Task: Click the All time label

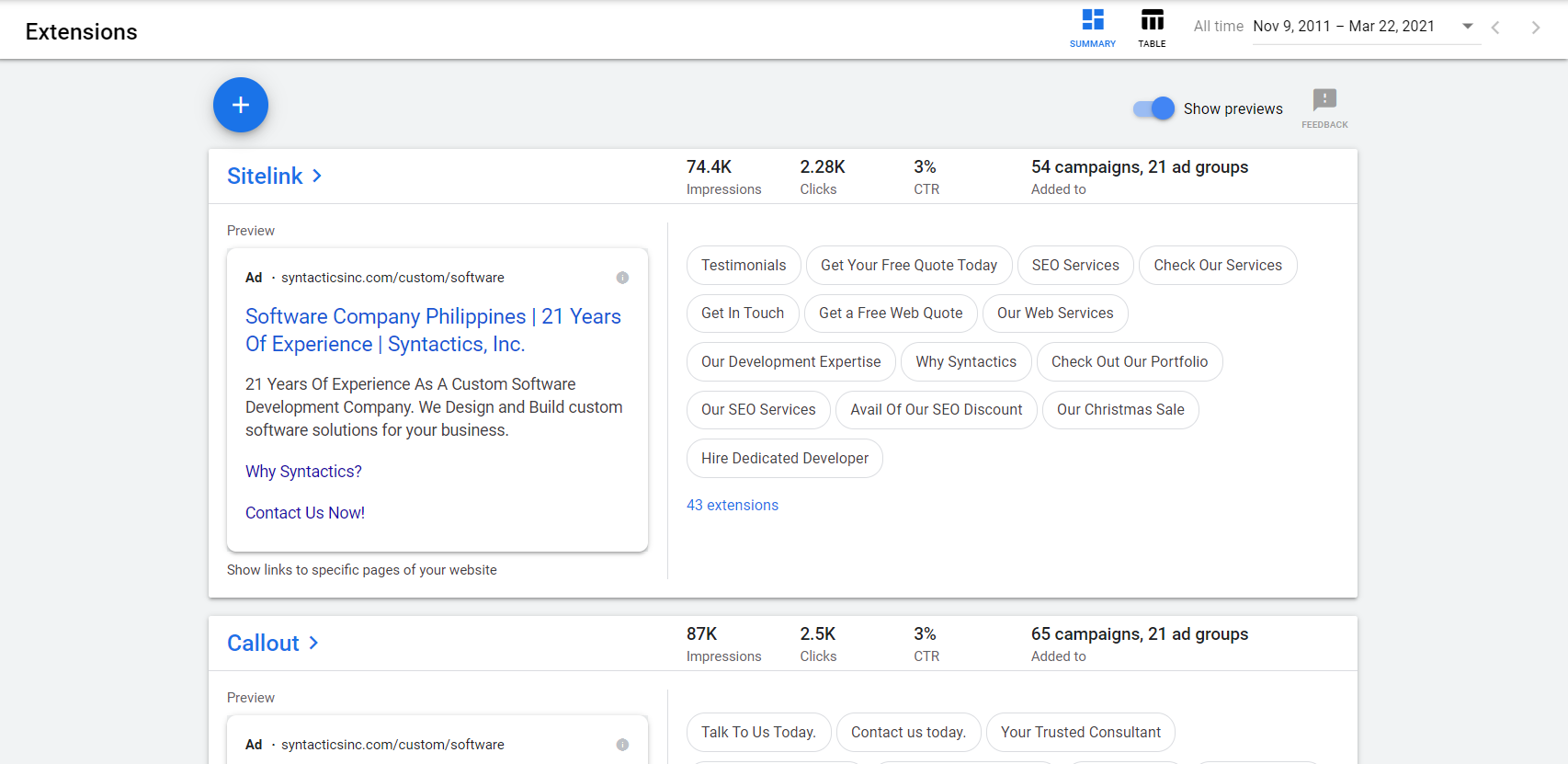Action: [1218, 27]
